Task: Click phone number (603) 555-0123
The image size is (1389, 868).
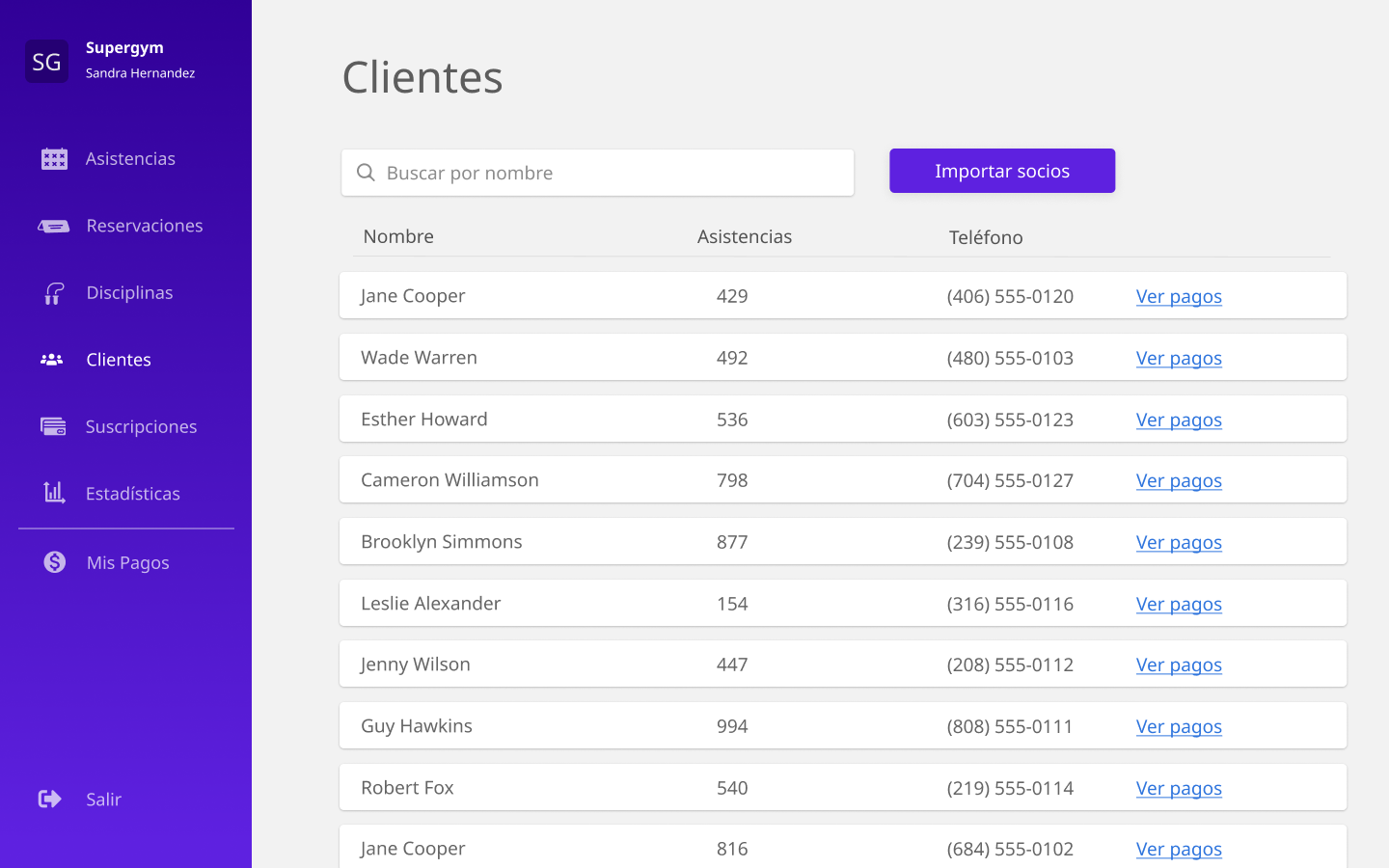Action: click(x=1010, y=420)
